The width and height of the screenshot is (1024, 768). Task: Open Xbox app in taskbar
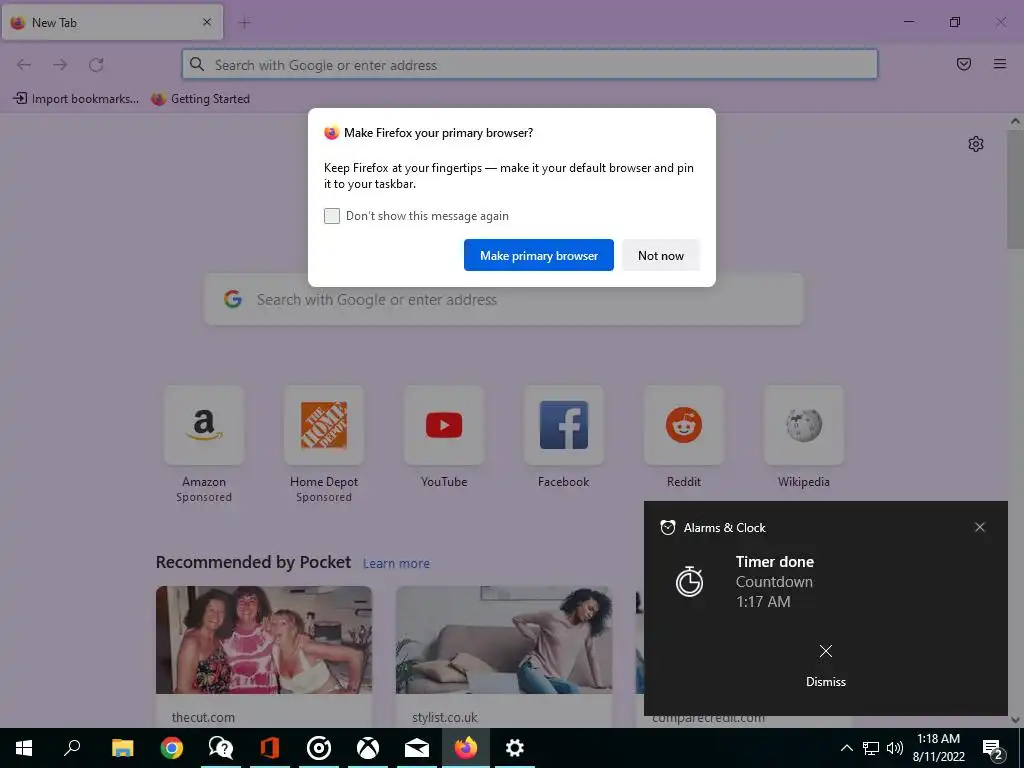pyautogui.click(x=368, y=748)
